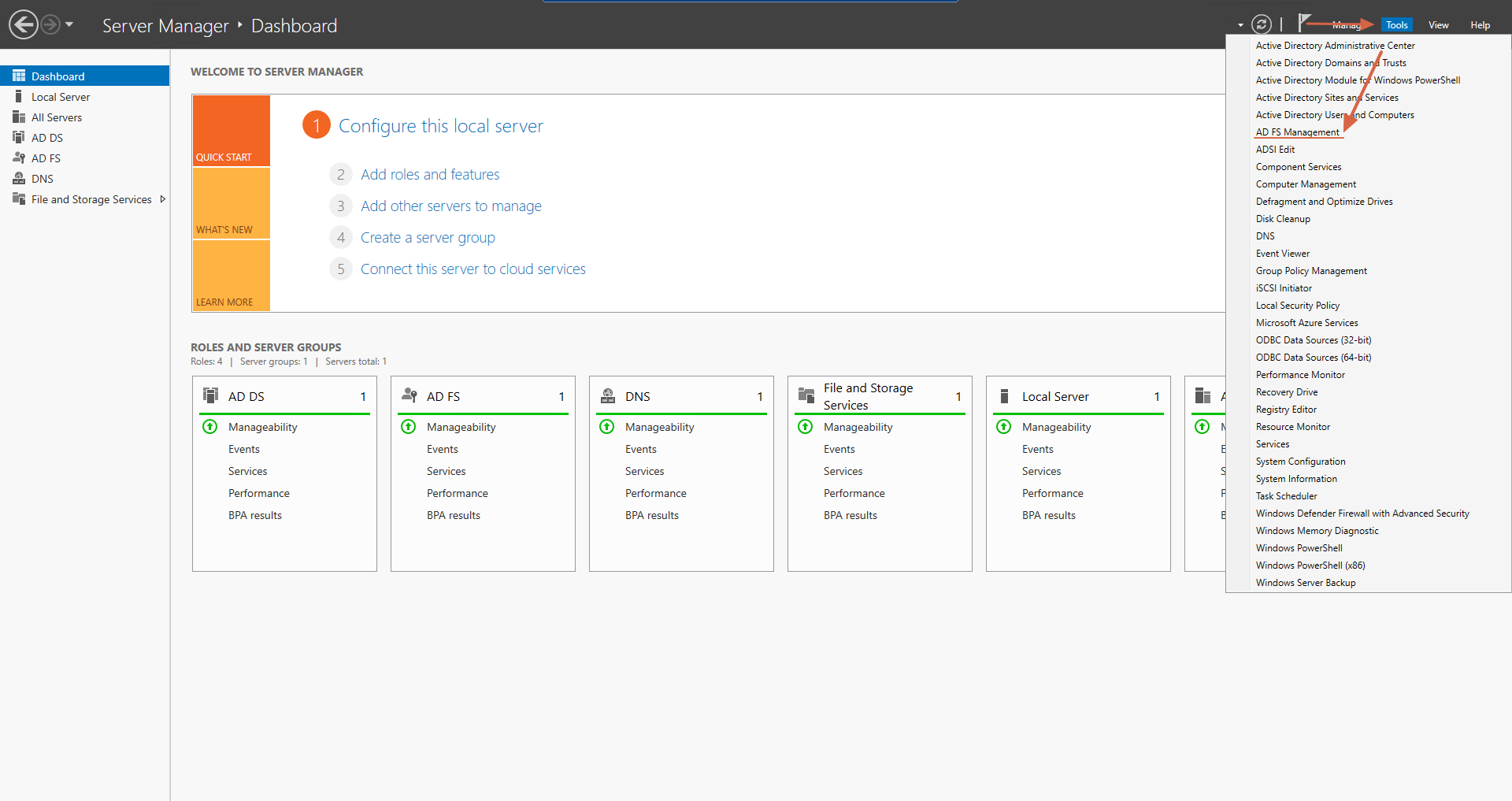Click Add other servers to manage link
Screen dimensions: 1512x801
point(451,206)
